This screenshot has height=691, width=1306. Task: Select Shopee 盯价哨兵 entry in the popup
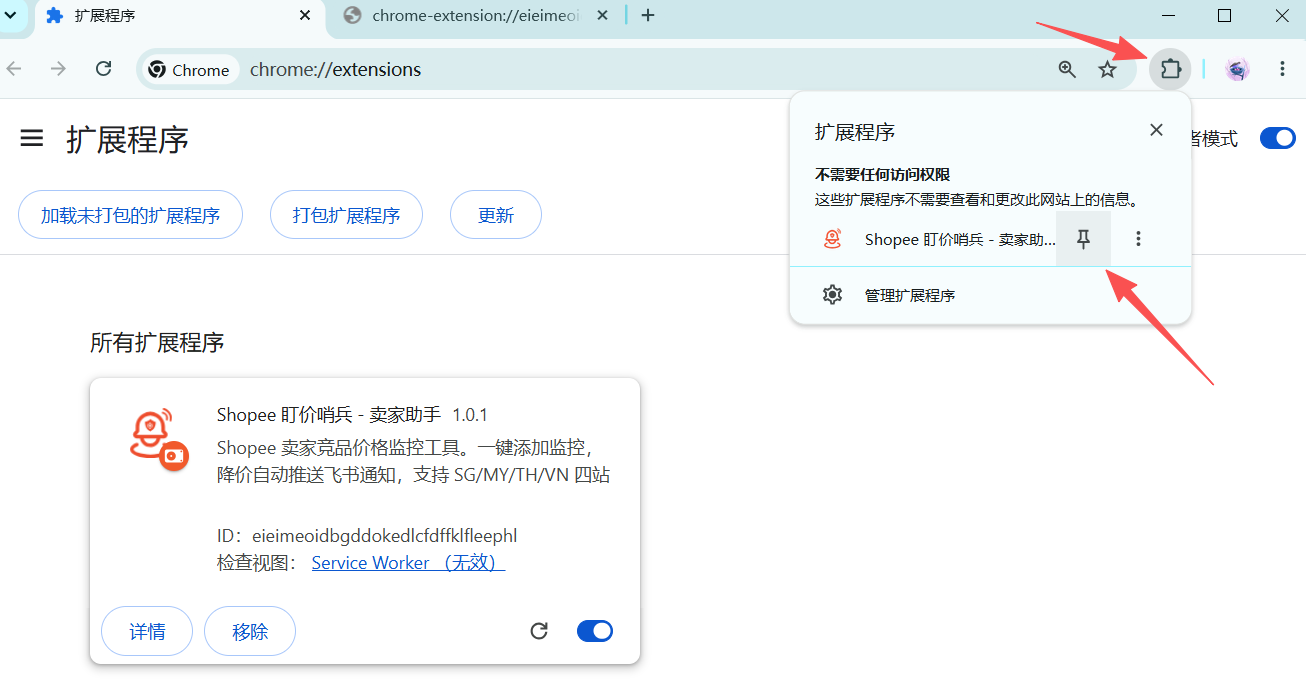click(x=960, y=239)
